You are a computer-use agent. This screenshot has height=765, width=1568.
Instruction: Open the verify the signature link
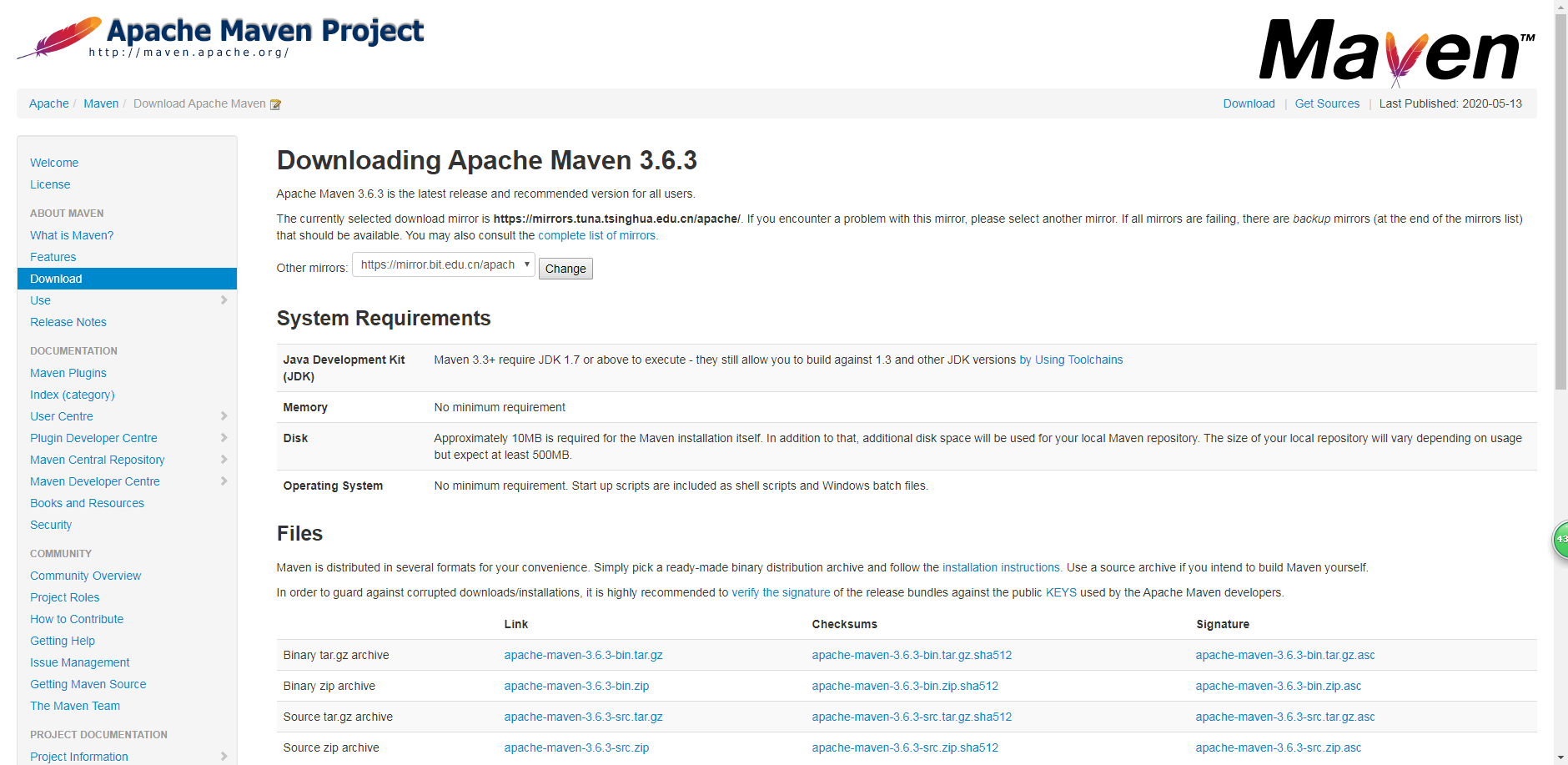coord(781,592)
